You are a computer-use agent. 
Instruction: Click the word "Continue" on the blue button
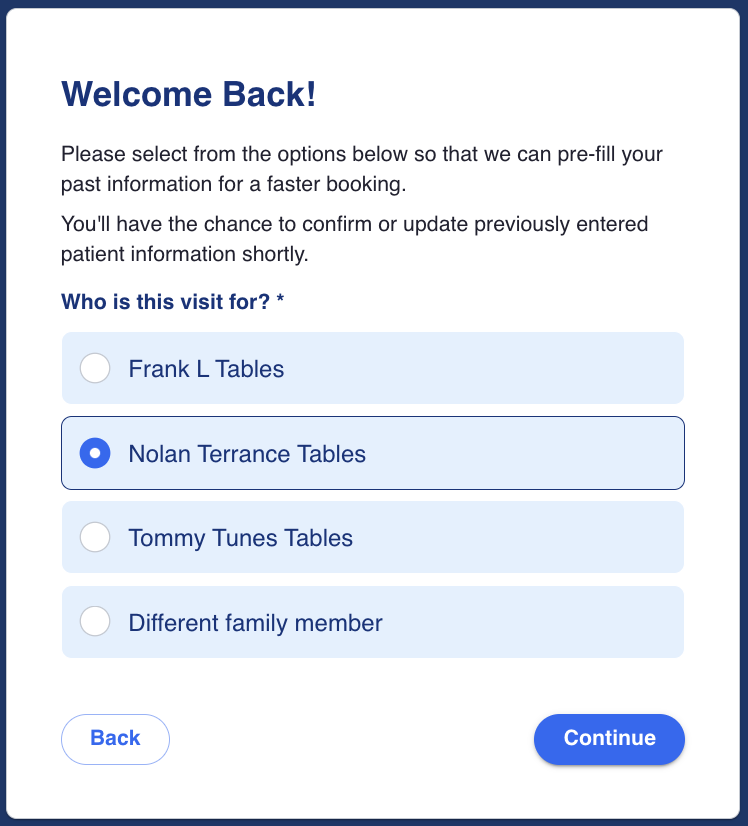[x=609, y=739]
